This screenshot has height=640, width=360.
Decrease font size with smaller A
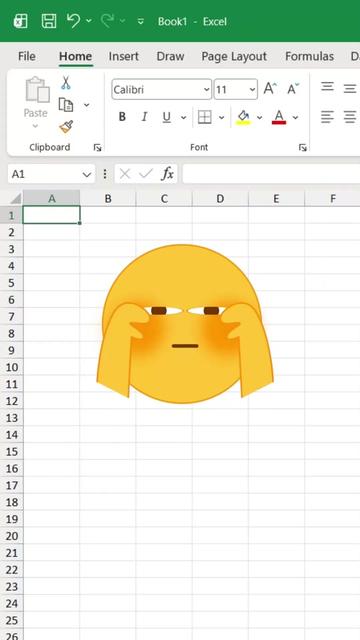293,88
